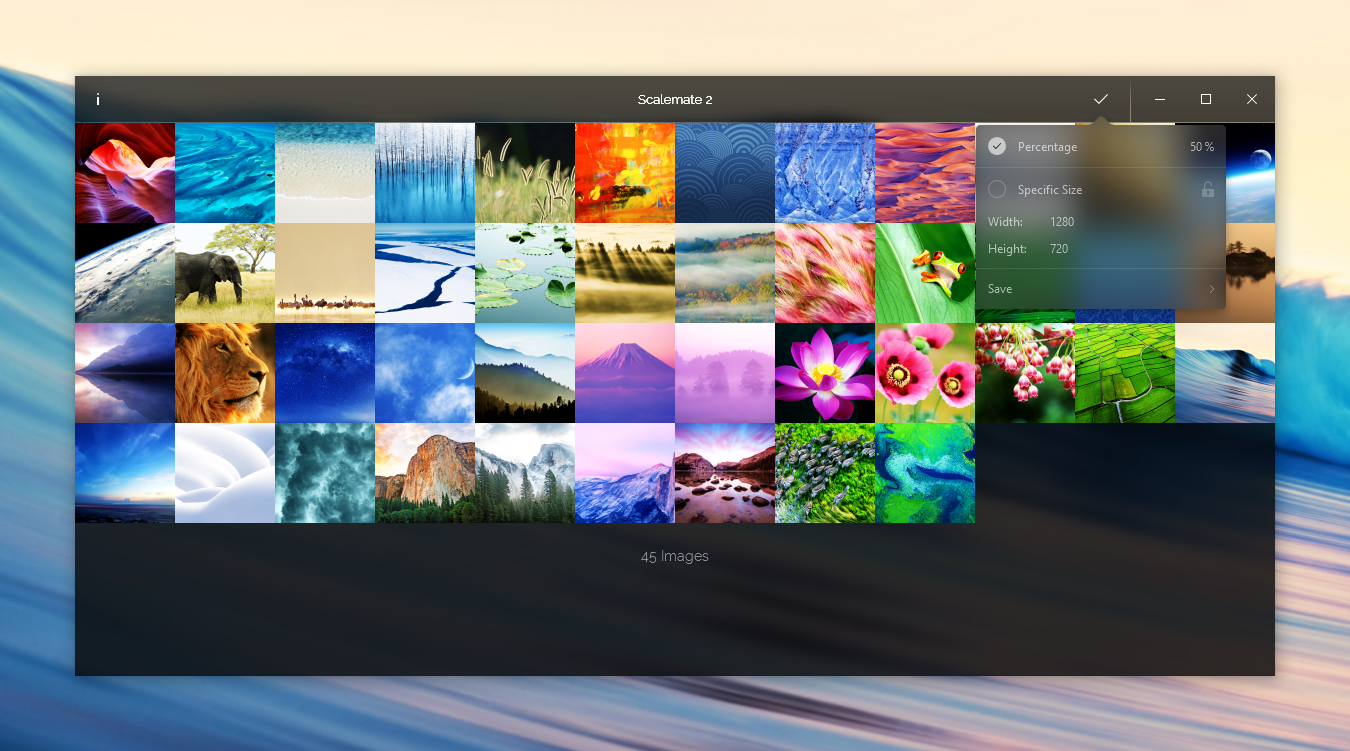Screen dimensions: 1350x751
Task: Edit the Height value 720
Action: click(1059, 249)
